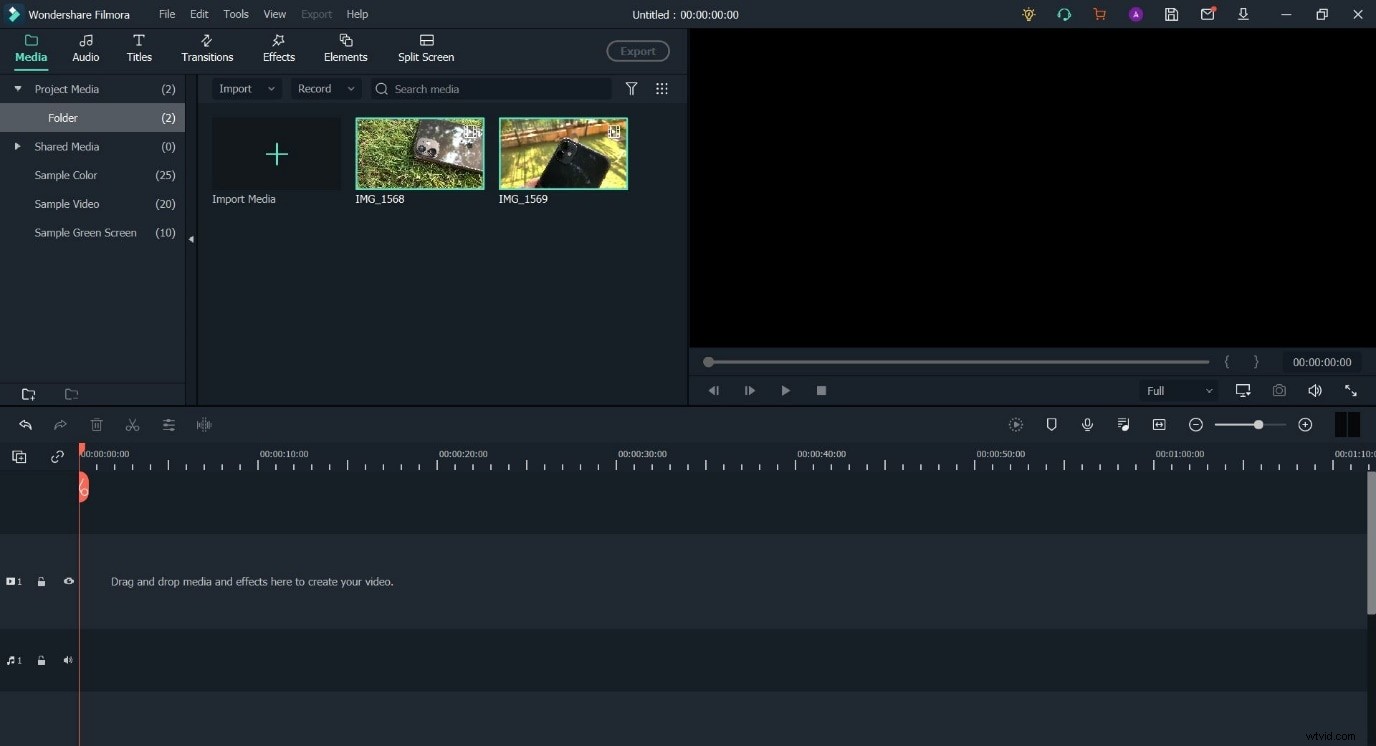Switch to the Transitions tab

point(206,47)
